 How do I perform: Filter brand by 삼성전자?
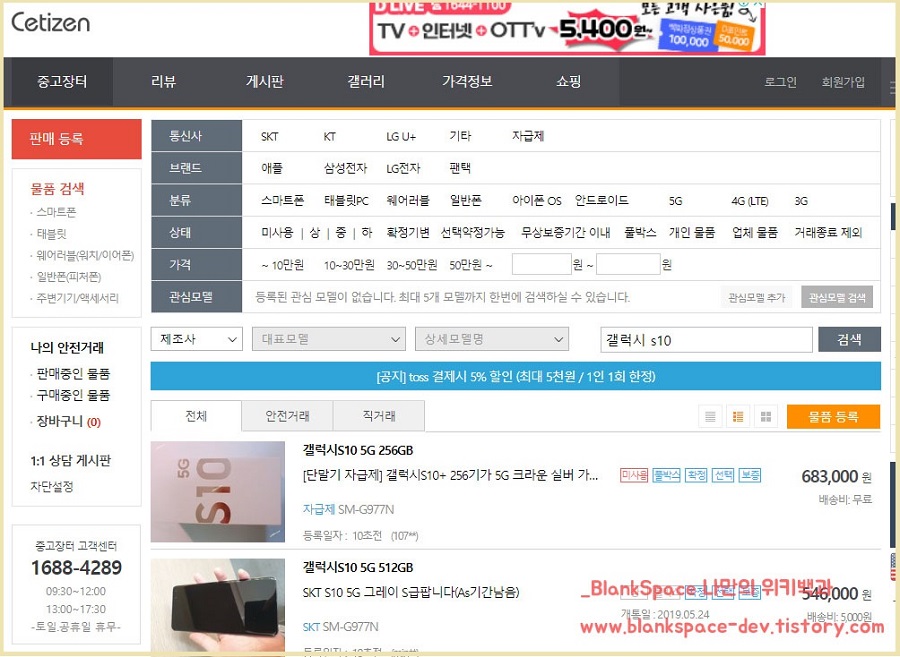(x=345, y=168)
